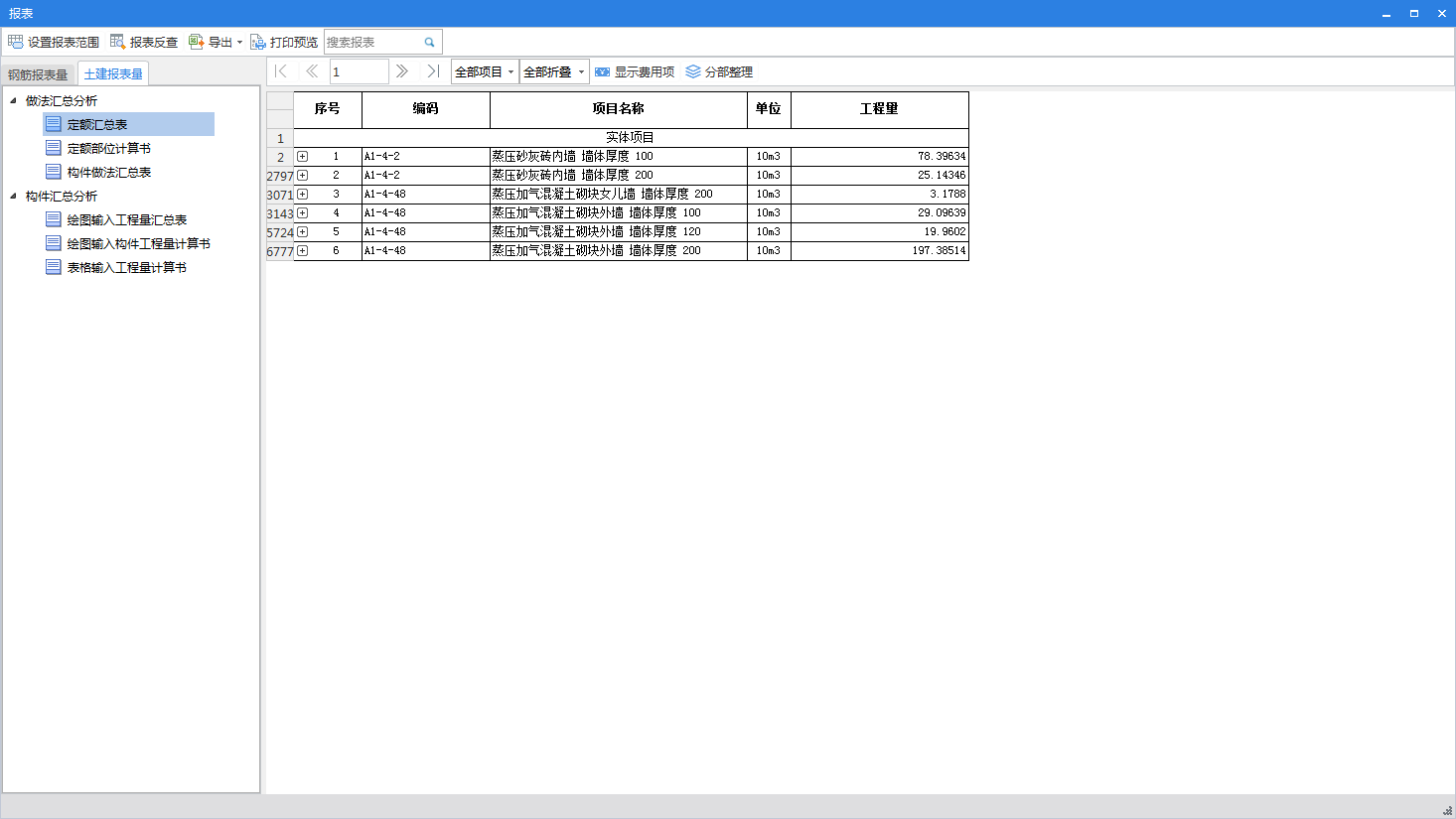Screen dimensions: 1456x819
Task: Expand row 5 砌块外墙 墙体厚度 120
Action: click(x=302, y=231)
